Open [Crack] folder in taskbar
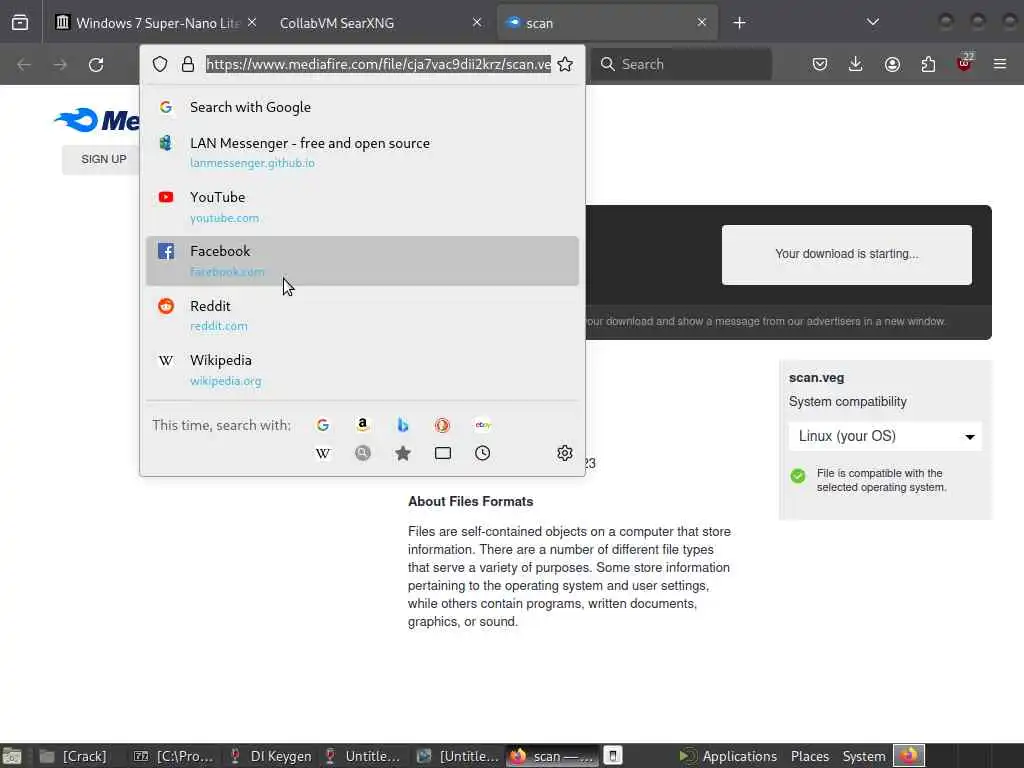This screenshot has height=768, width=1024. tap(73, 756)
